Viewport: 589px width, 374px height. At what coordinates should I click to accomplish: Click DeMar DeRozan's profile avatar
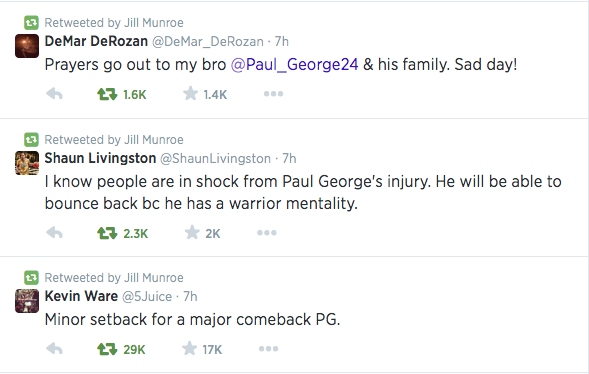[27, 46]
